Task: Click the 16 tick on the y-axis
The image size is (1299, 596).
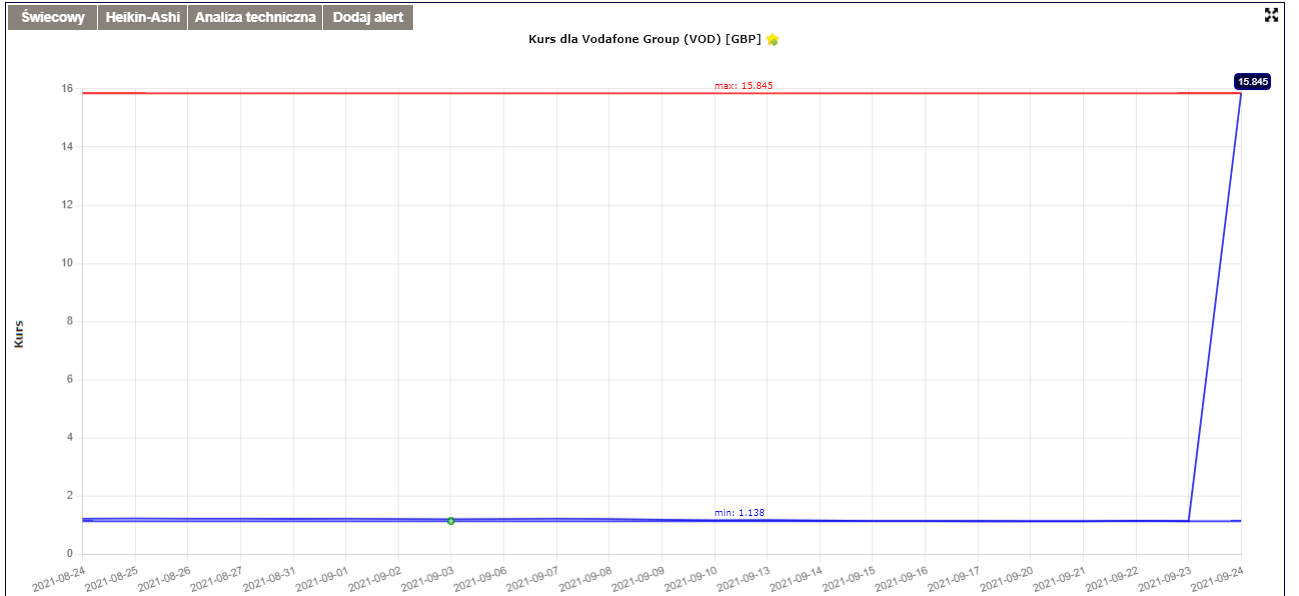Action: [66, 89]
